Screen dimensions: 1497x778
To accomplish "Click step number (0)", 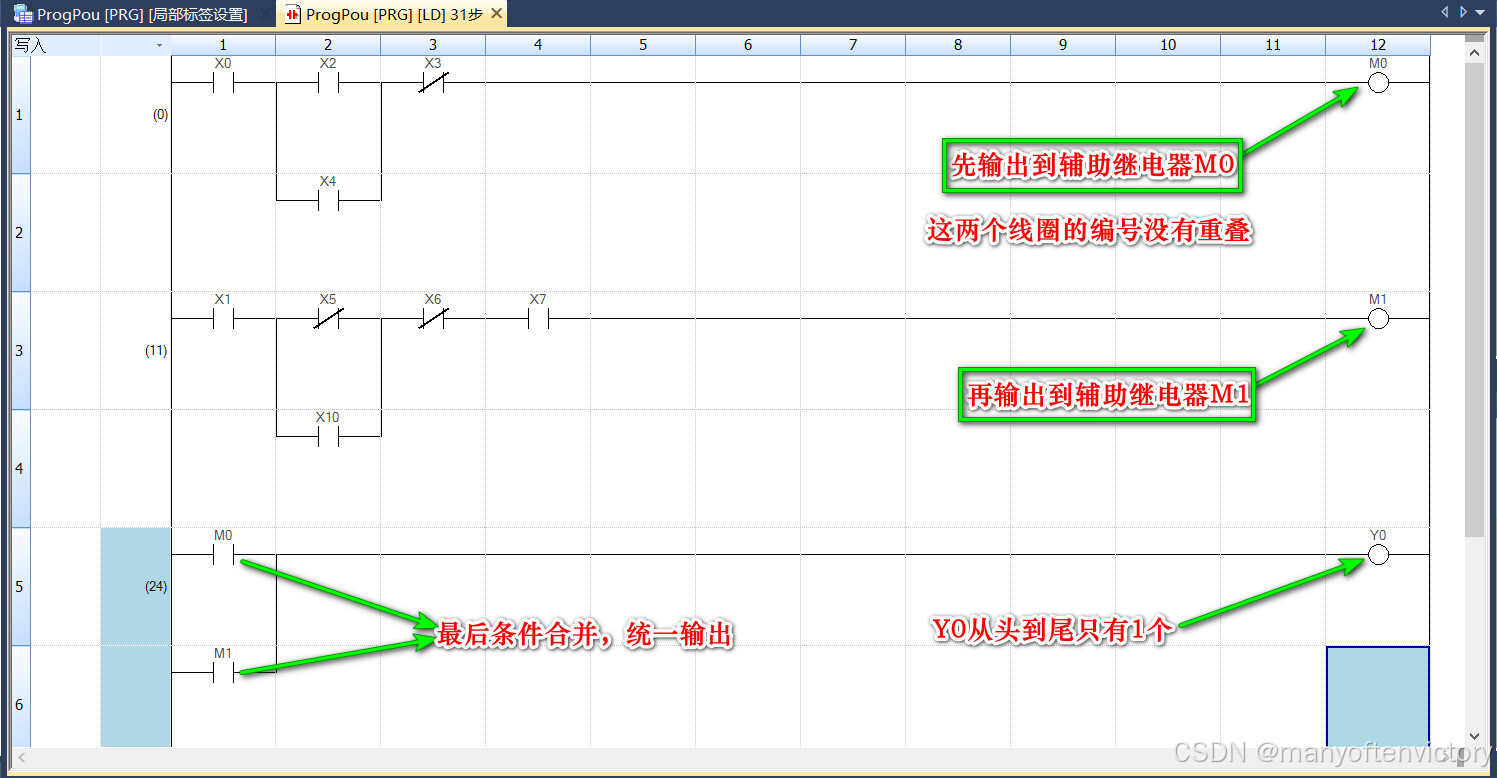I will [160, 115].
